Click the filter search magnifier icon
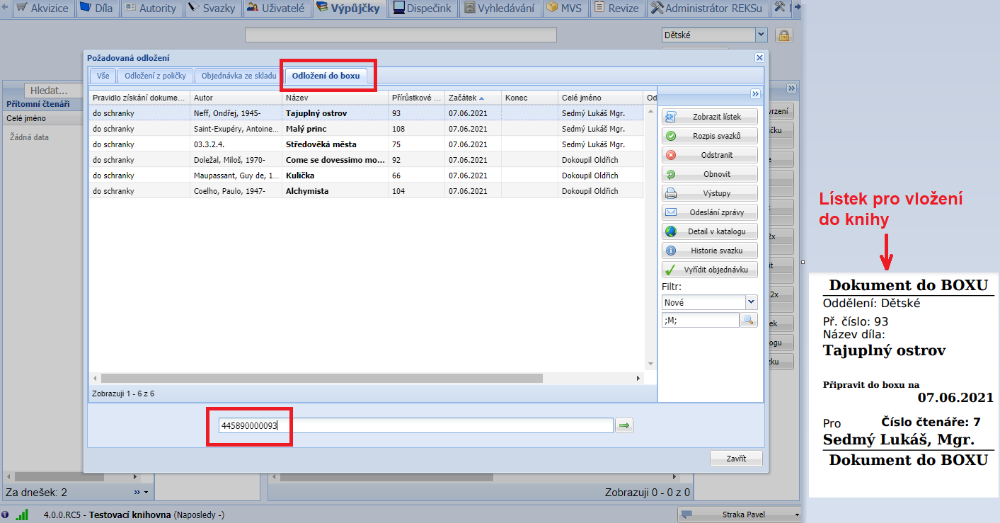 click(x=749, y=320)
